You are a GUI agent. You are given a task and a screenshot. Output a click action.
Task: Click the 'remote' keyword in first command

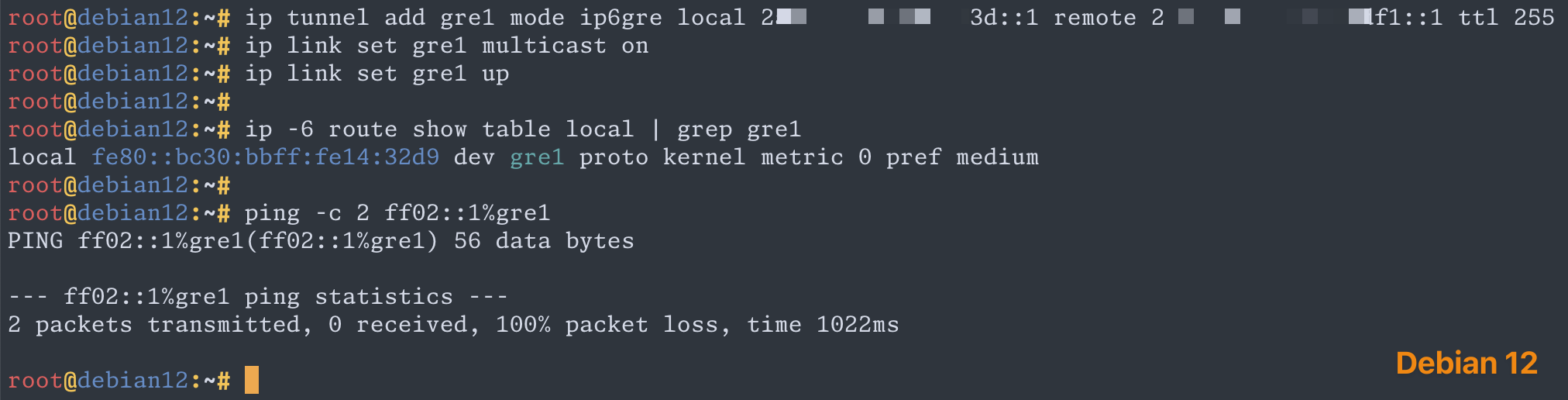[x=1095, y=18]
